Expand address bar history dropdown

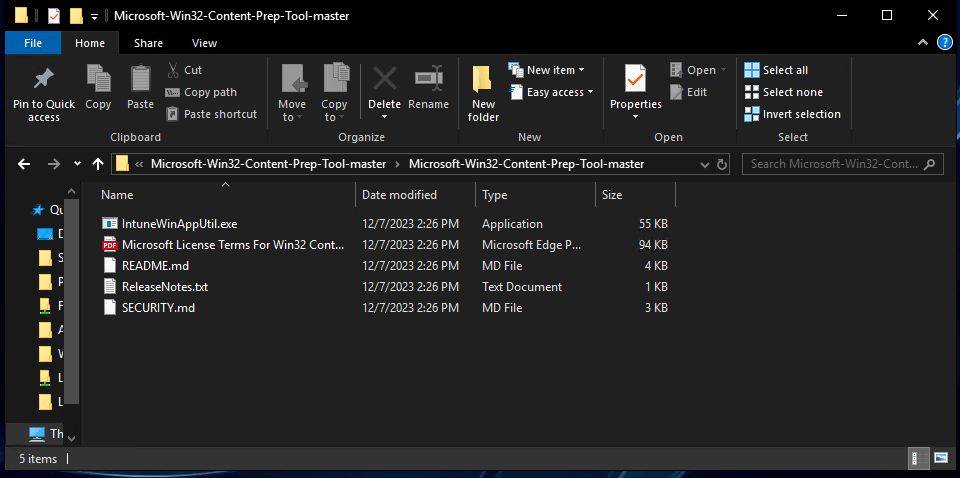coord(705,164)
